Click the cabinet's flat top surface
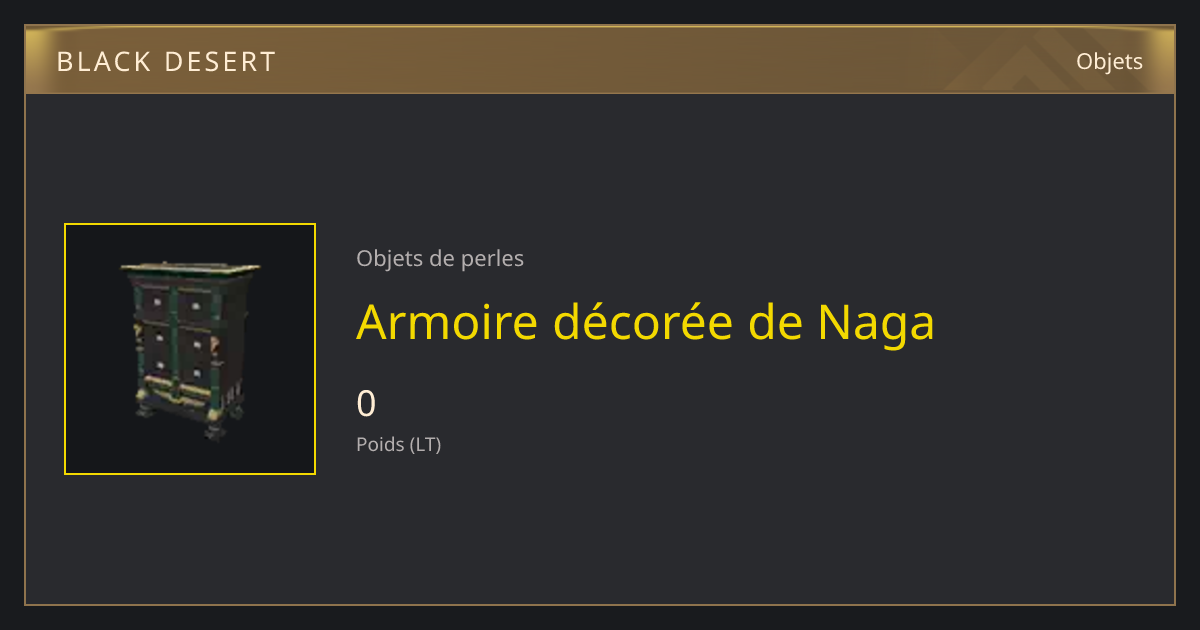This screenshot has height=630, width=1200. pyautogui.click(x=190, y=268)
